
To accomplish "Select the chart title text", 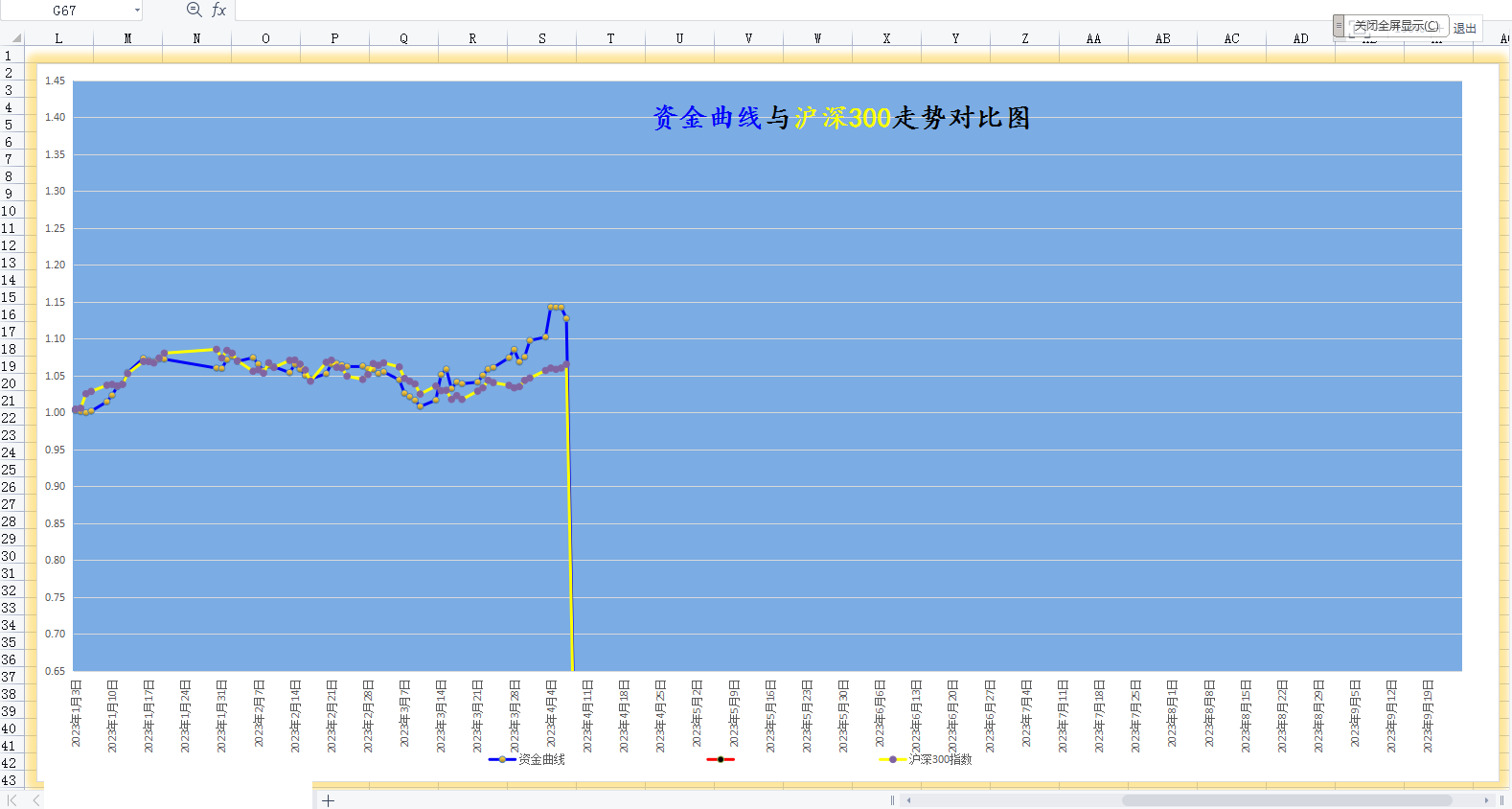I will tap(840, 118).
